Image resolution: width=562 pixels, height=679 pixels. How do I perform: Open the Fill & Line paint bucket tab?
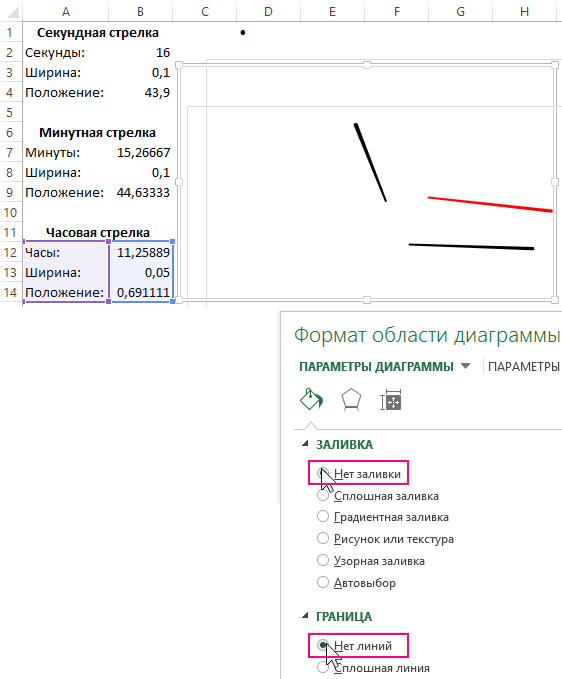click(311, 399)
